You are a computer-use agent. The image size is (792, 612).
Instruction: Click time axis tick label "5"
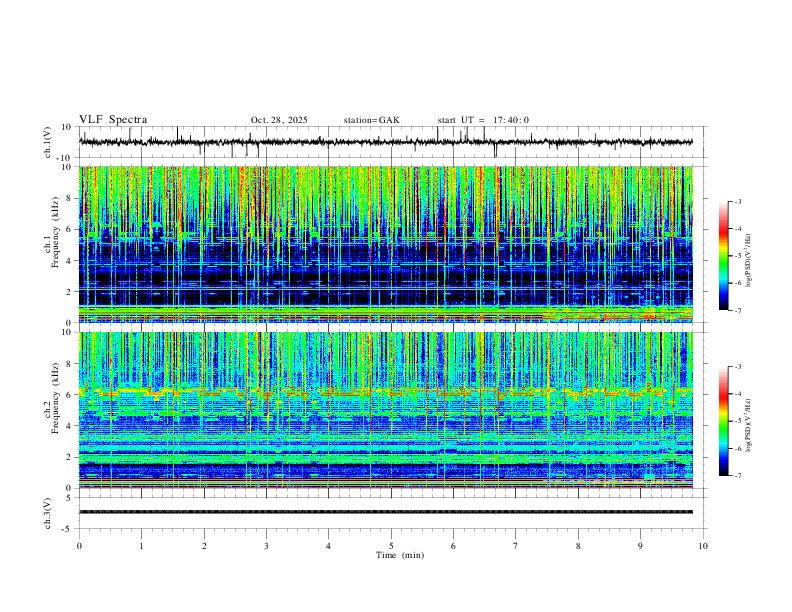pos(391,546)
